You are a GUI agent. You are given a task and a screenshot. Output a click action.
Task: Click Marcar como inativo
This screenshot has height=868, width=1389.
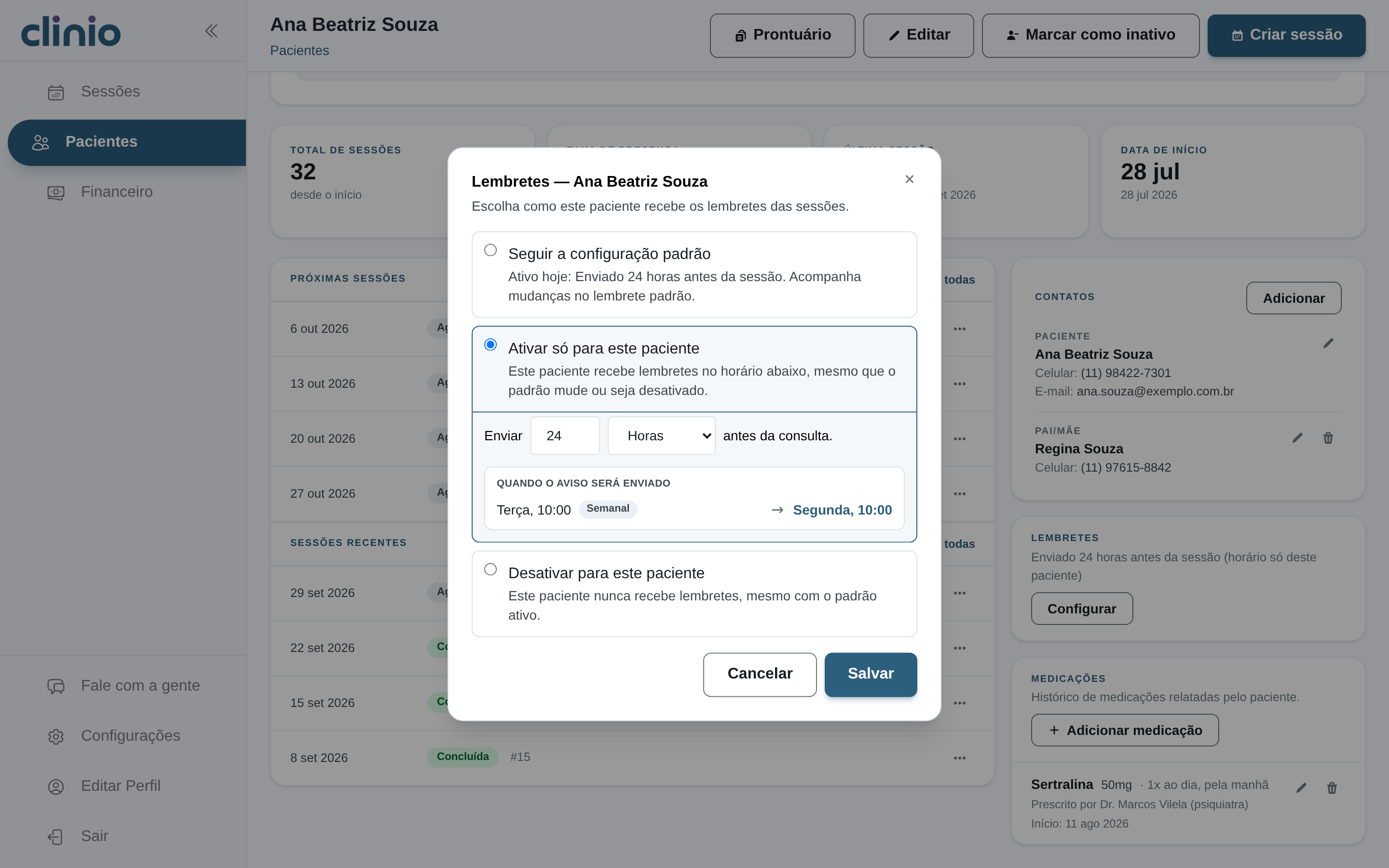(x=1090, y=36)
